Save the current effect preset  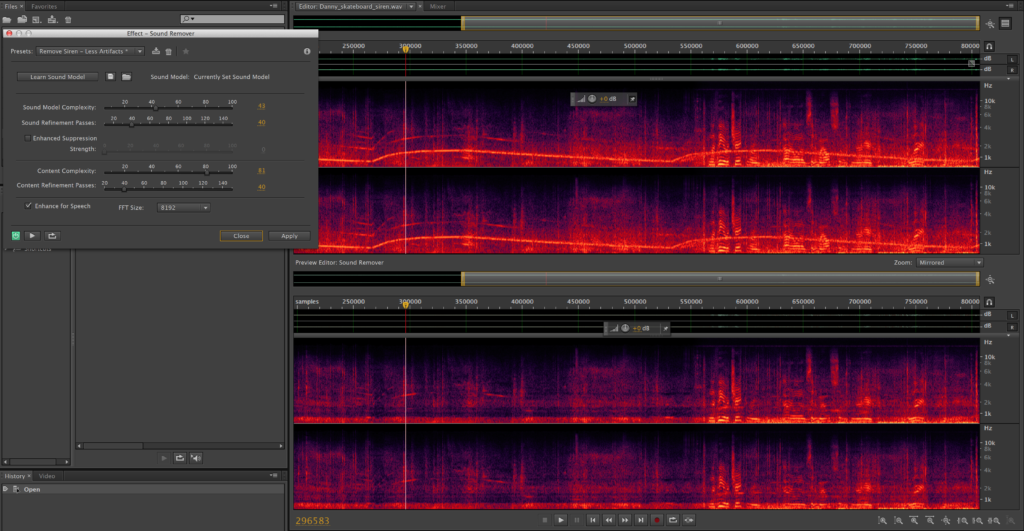156,51
